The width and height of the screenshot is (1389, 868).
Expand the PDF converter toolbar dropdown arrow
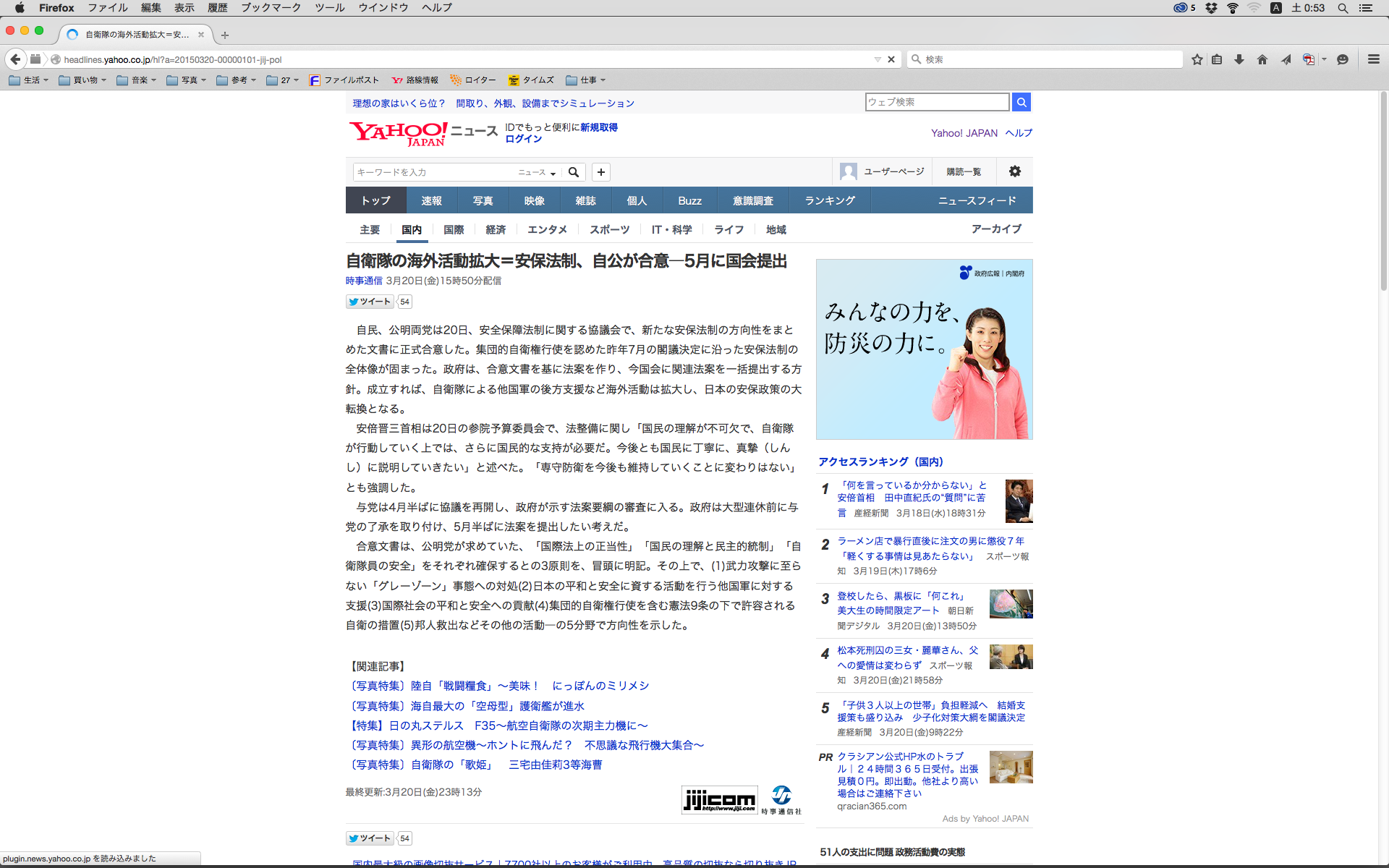tap(1324, 59)
